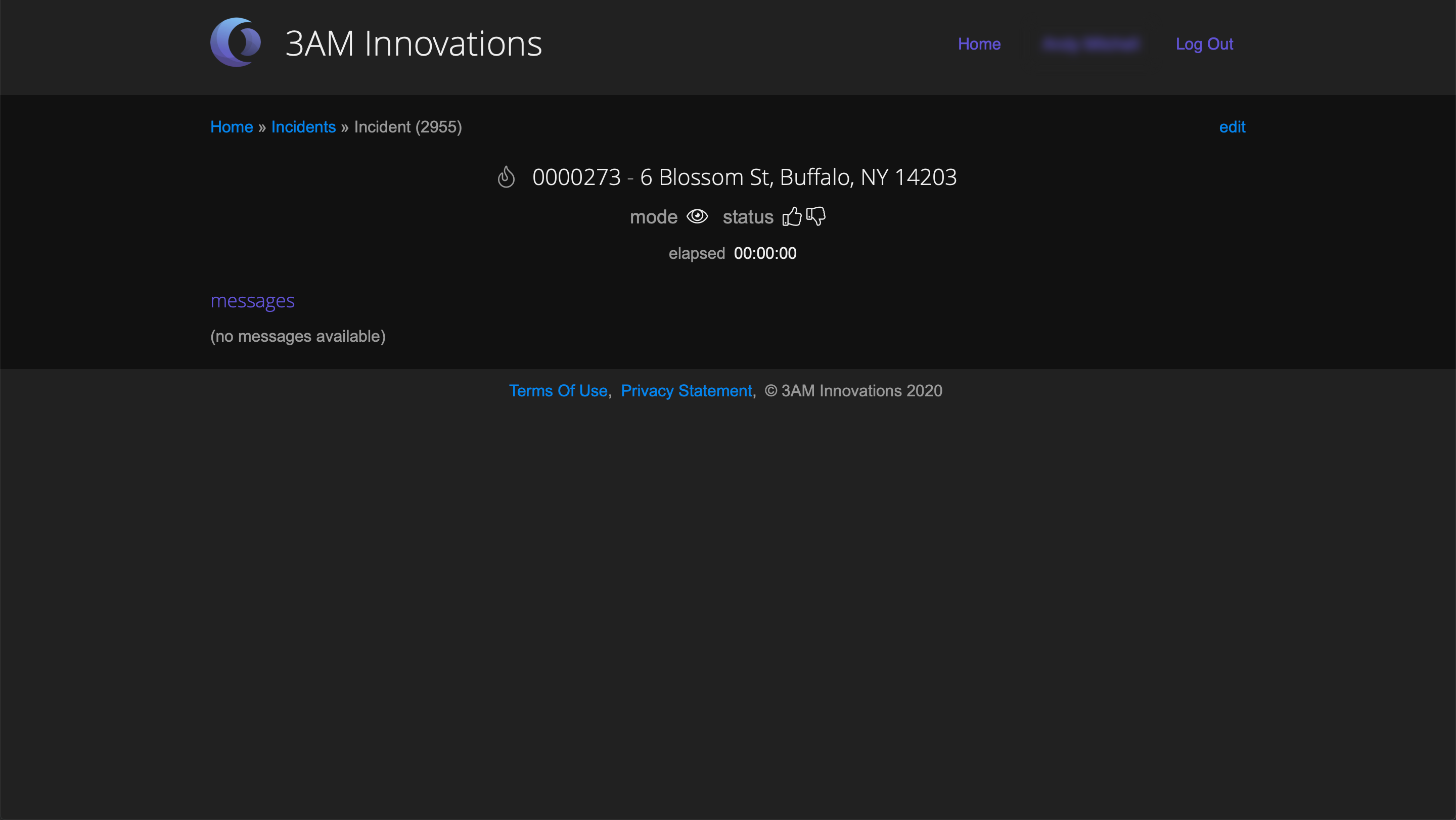Click the elapsed 00:00:00 timer

(x=765, y=253)
